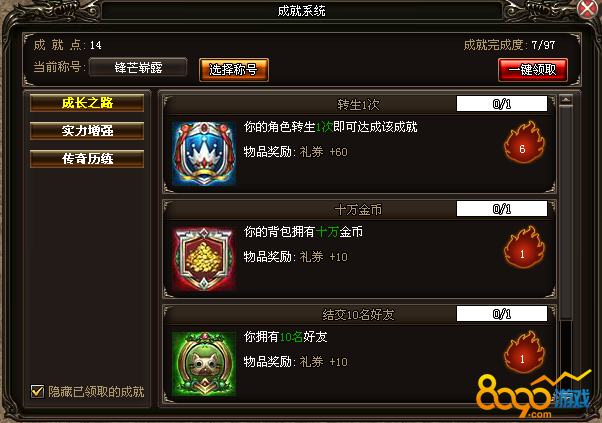Click the crown shield rebirth achievement icon

point(204,154)
